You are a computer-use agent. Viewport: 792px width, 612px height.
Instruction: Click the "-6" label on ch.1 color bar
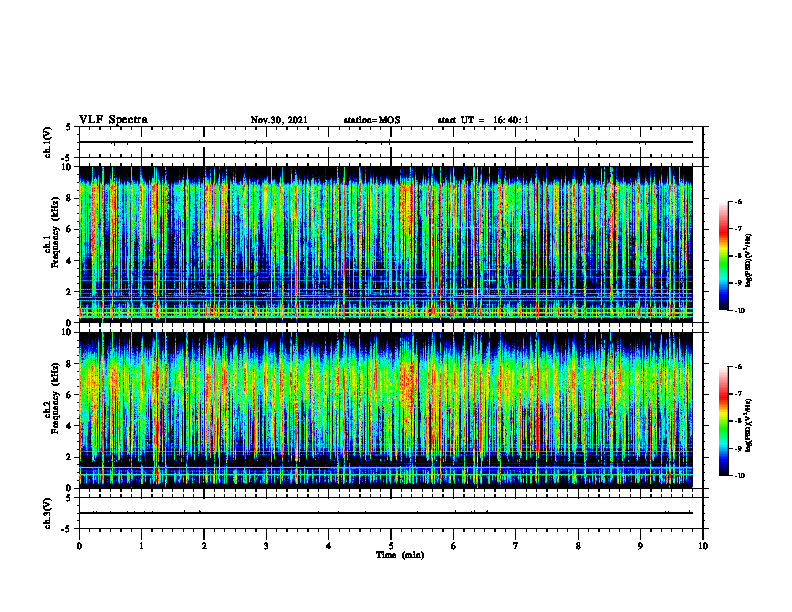[738, 201]
